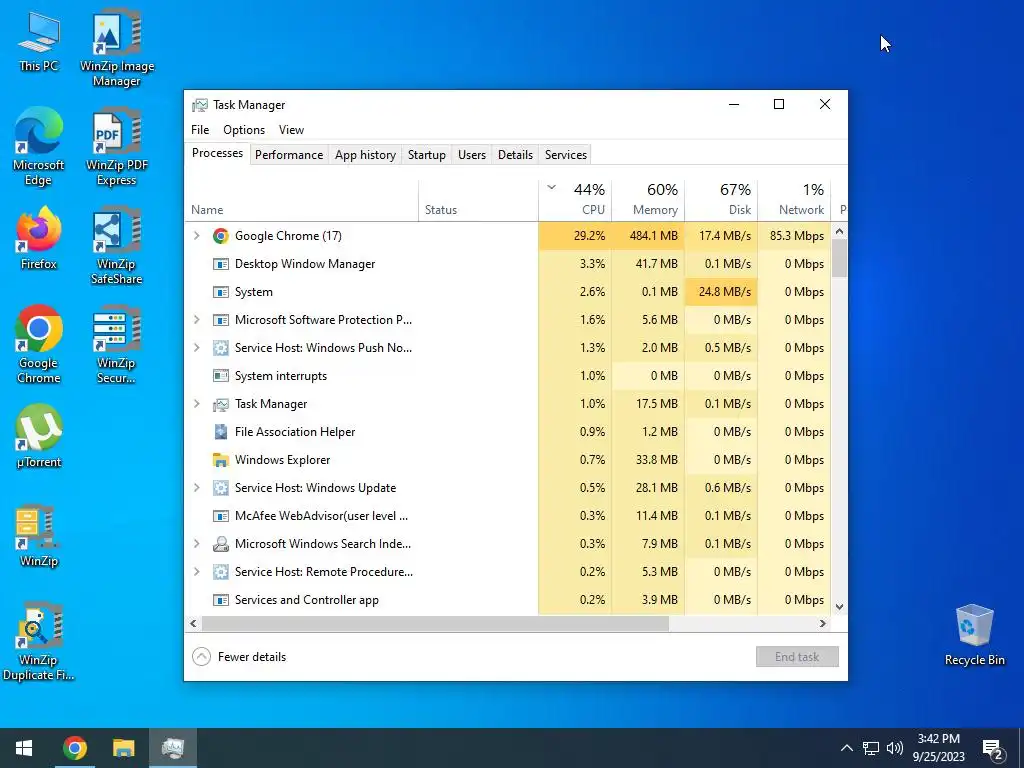Open the volume control in system tray

pyautogui.click(x=895, y=748)
